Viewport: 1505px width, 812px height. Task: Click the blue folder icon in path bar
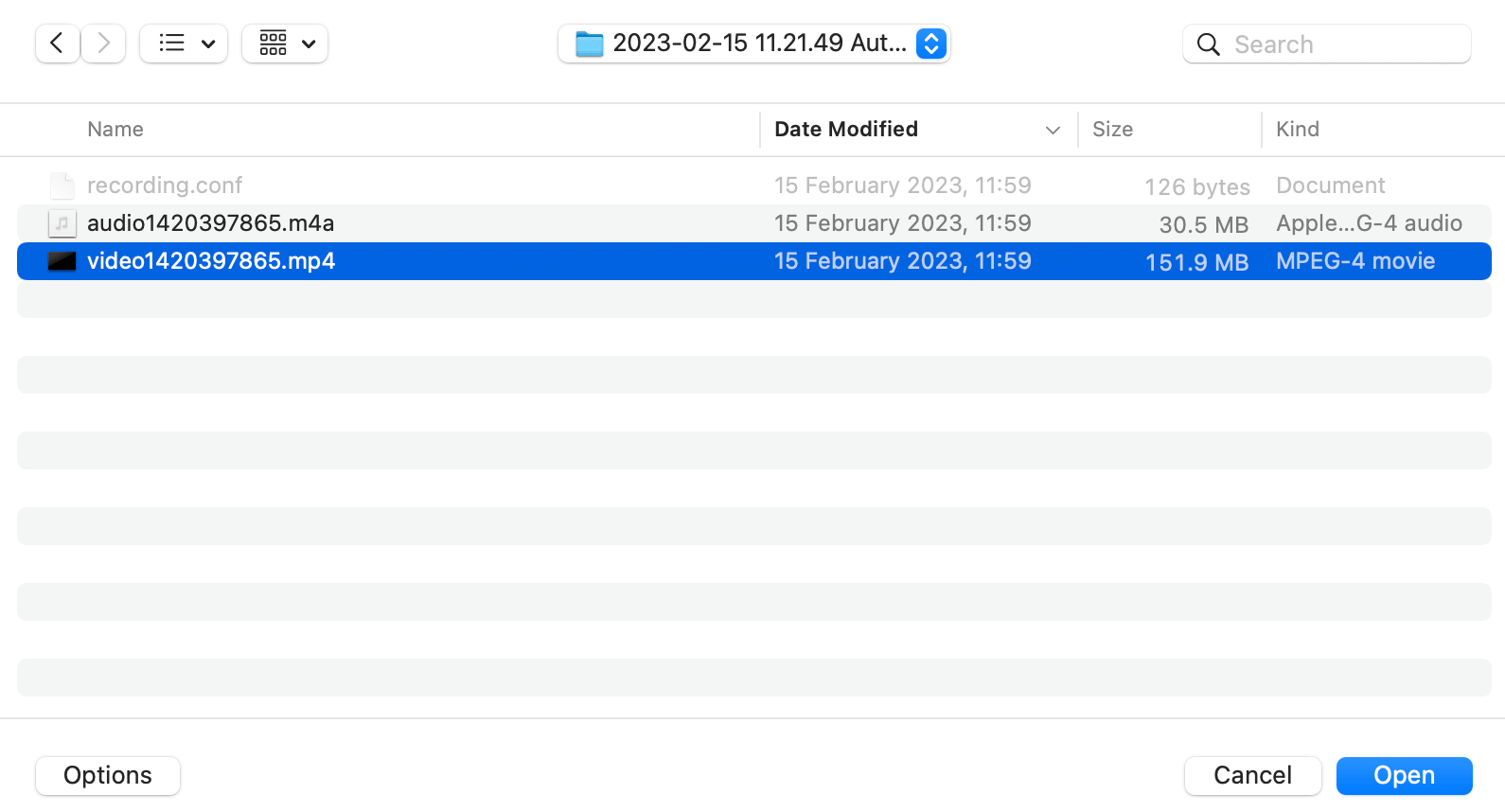point(590,44)
